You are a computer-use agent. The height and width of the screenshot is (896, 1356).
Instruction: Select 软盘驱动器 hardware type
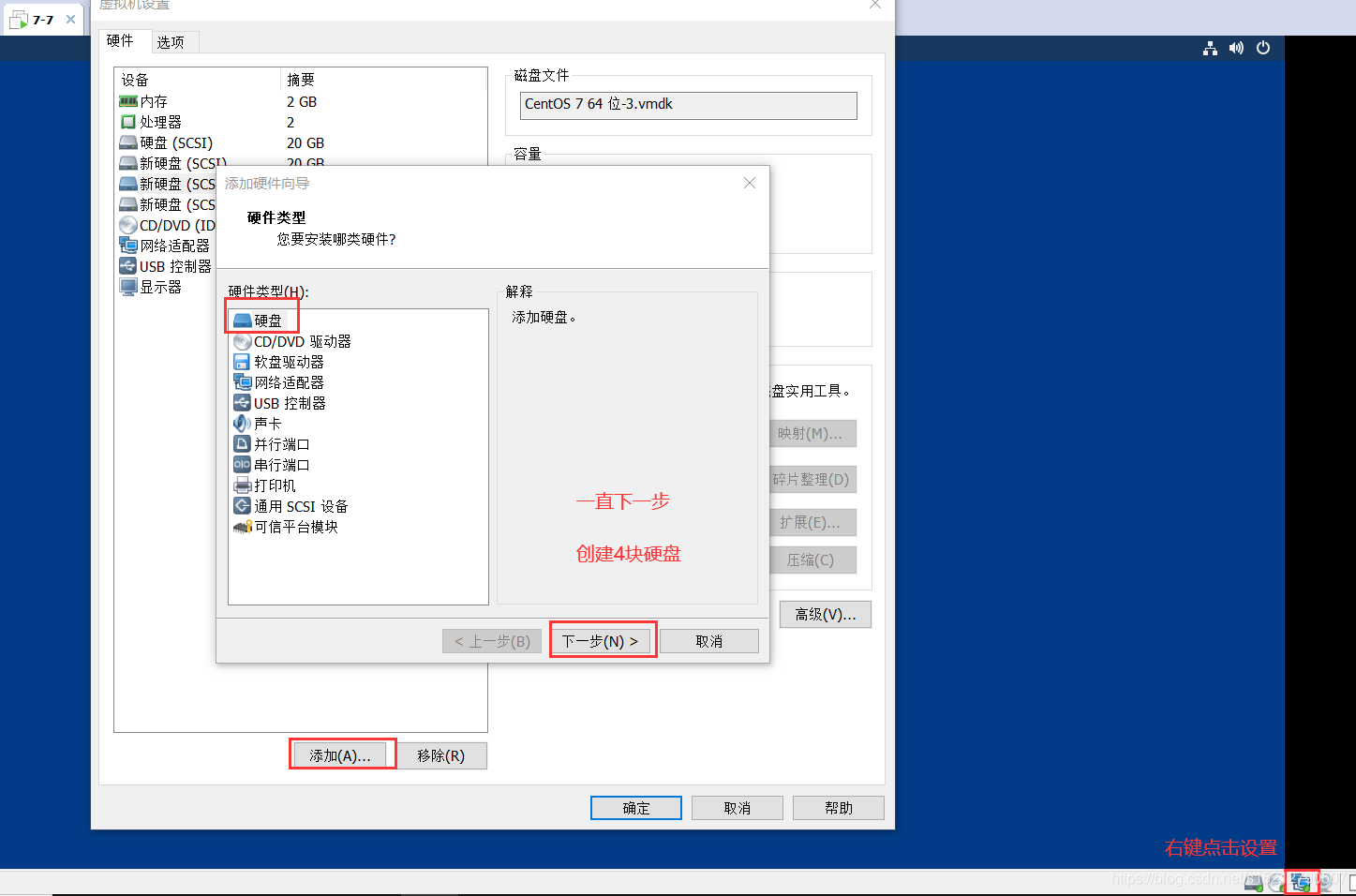[289, 361]
